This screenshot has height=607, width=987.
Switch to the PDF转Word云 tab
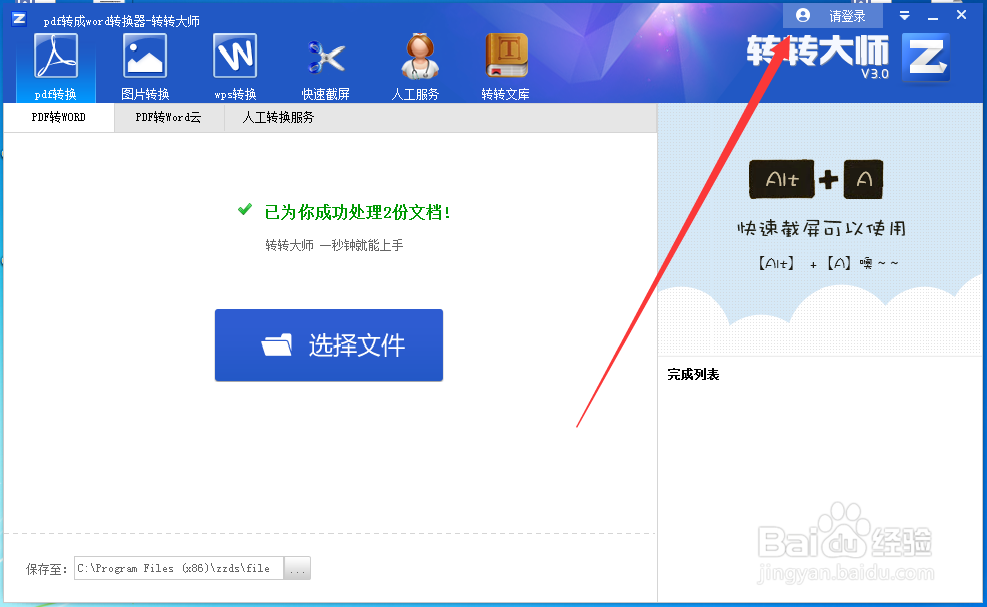[169, 118]
